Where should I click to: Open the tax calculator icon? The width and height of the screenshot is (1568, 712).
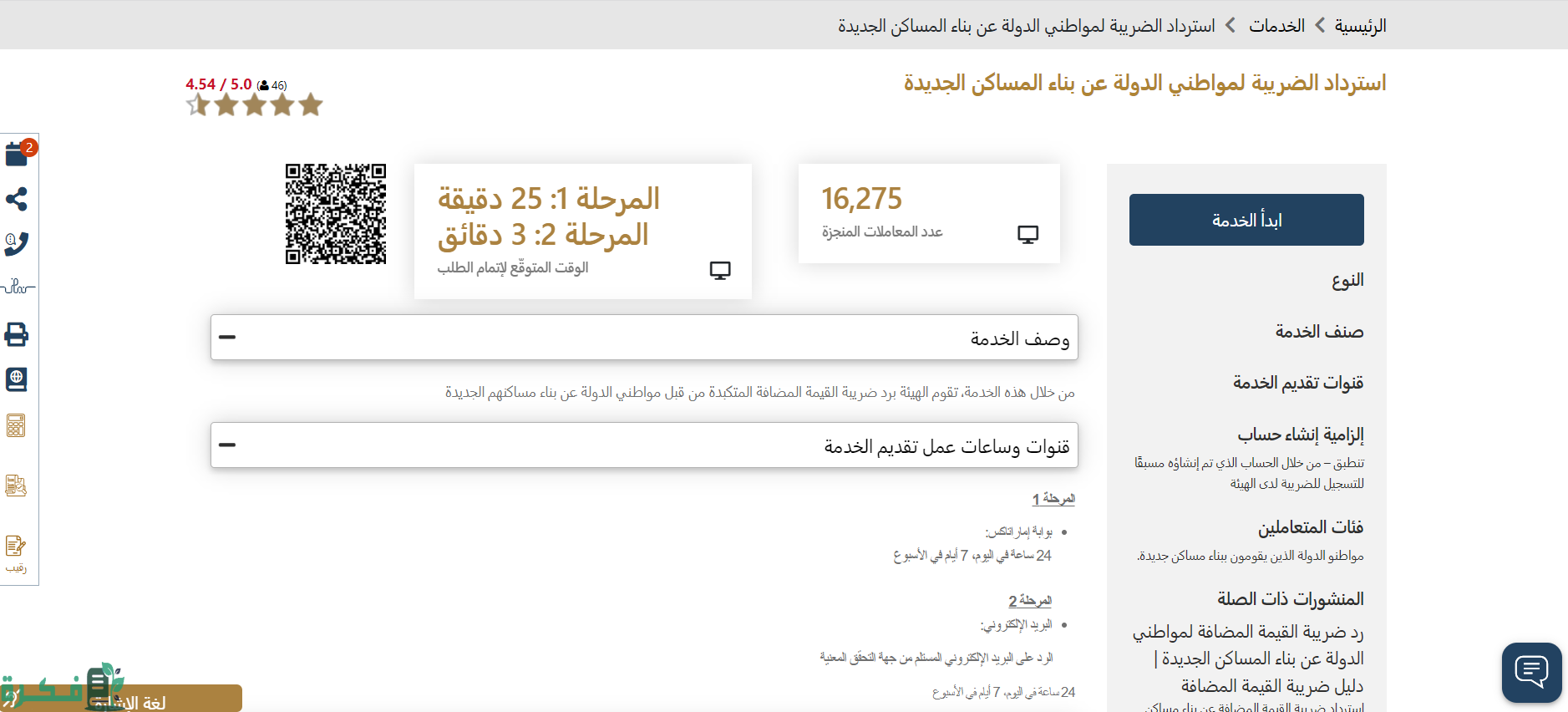pyautogui.click(x=16, y=425)
